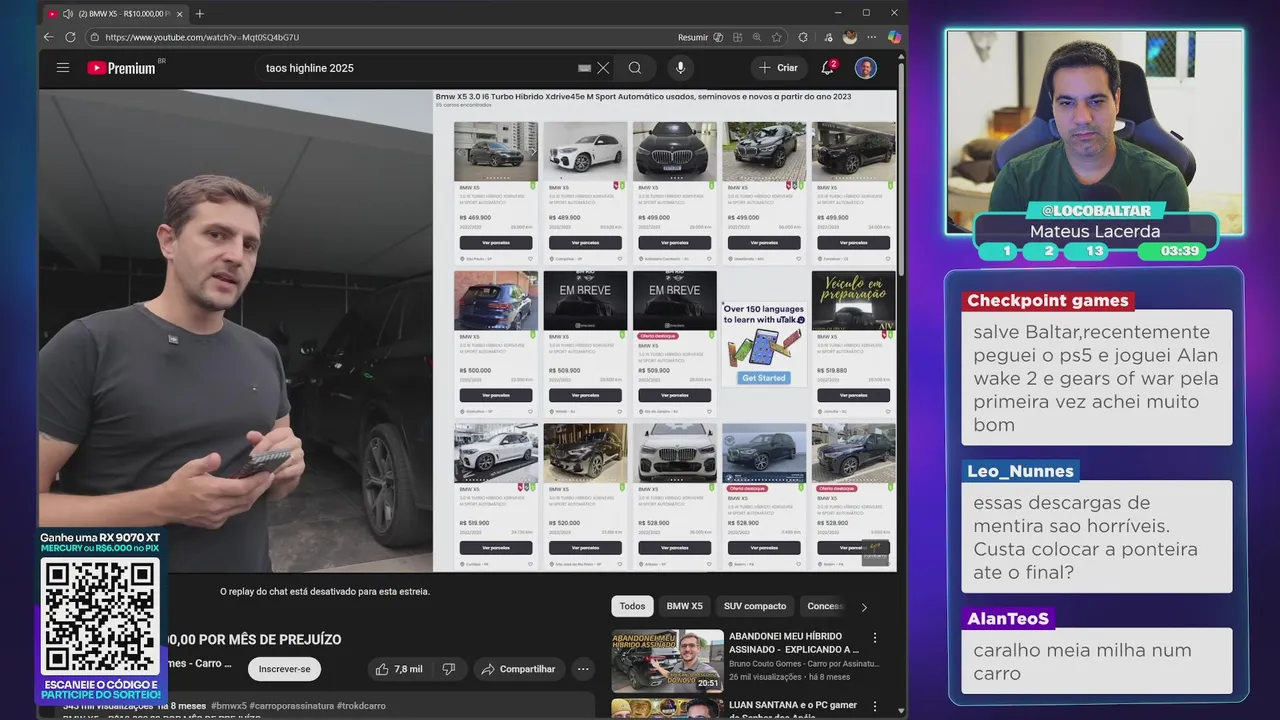Open the YouTube hamburger guide menu

coord(63,68)
